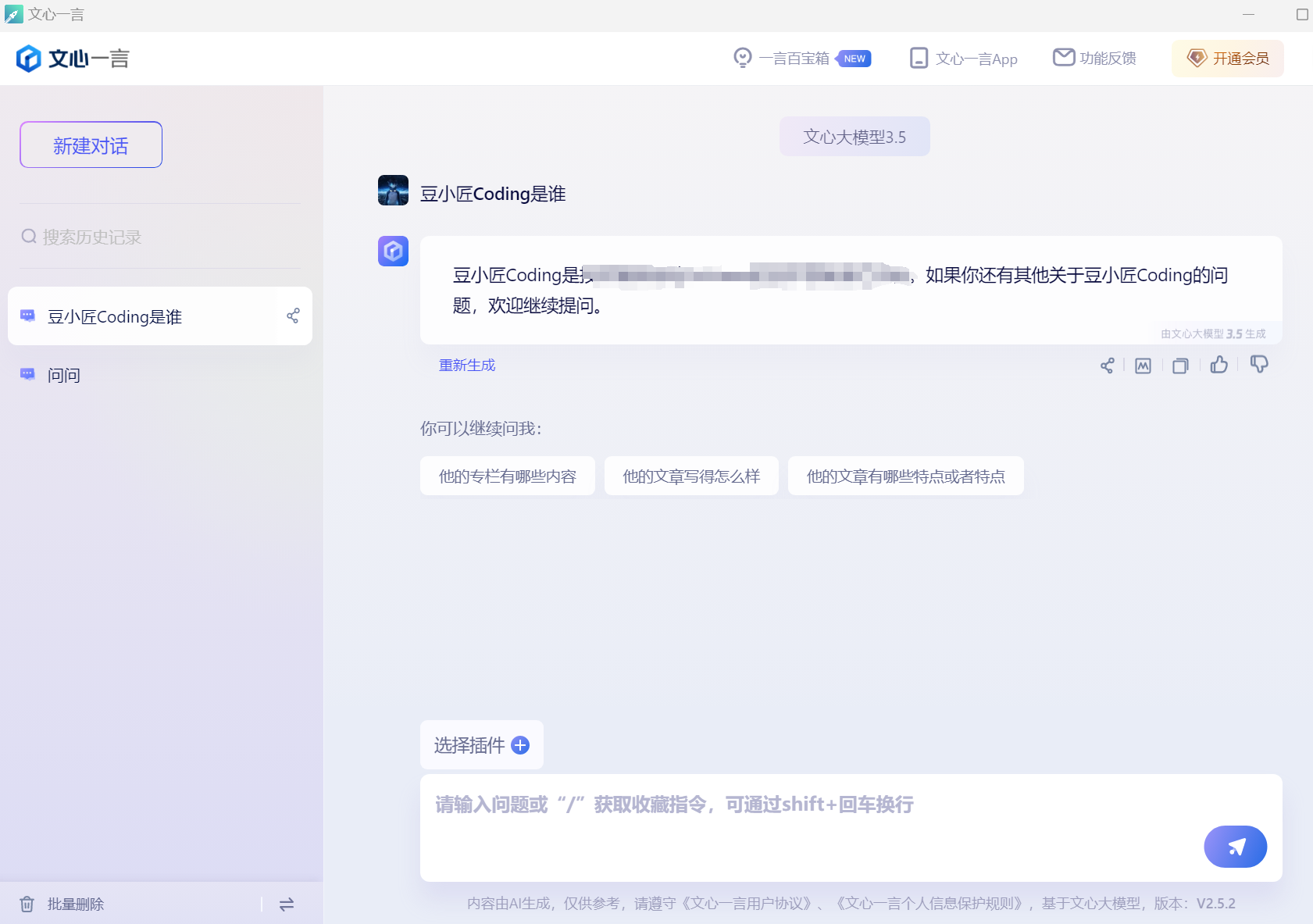Copy the answer text icon
Image resolution: width=1313 pixels, height=924 pixels.
tap(1180, 366)
